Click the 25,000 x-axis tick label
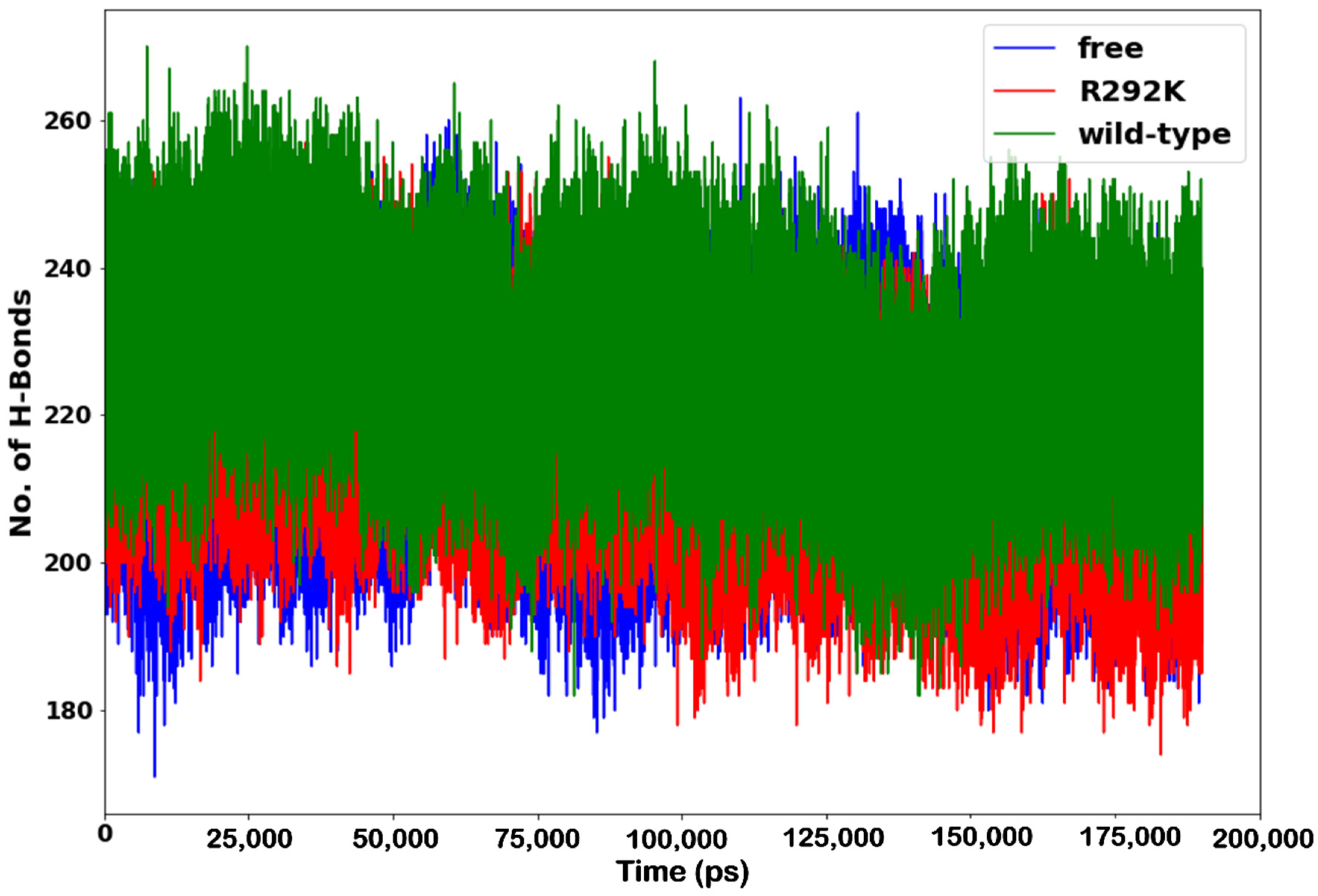 click(x=249, y=839)
